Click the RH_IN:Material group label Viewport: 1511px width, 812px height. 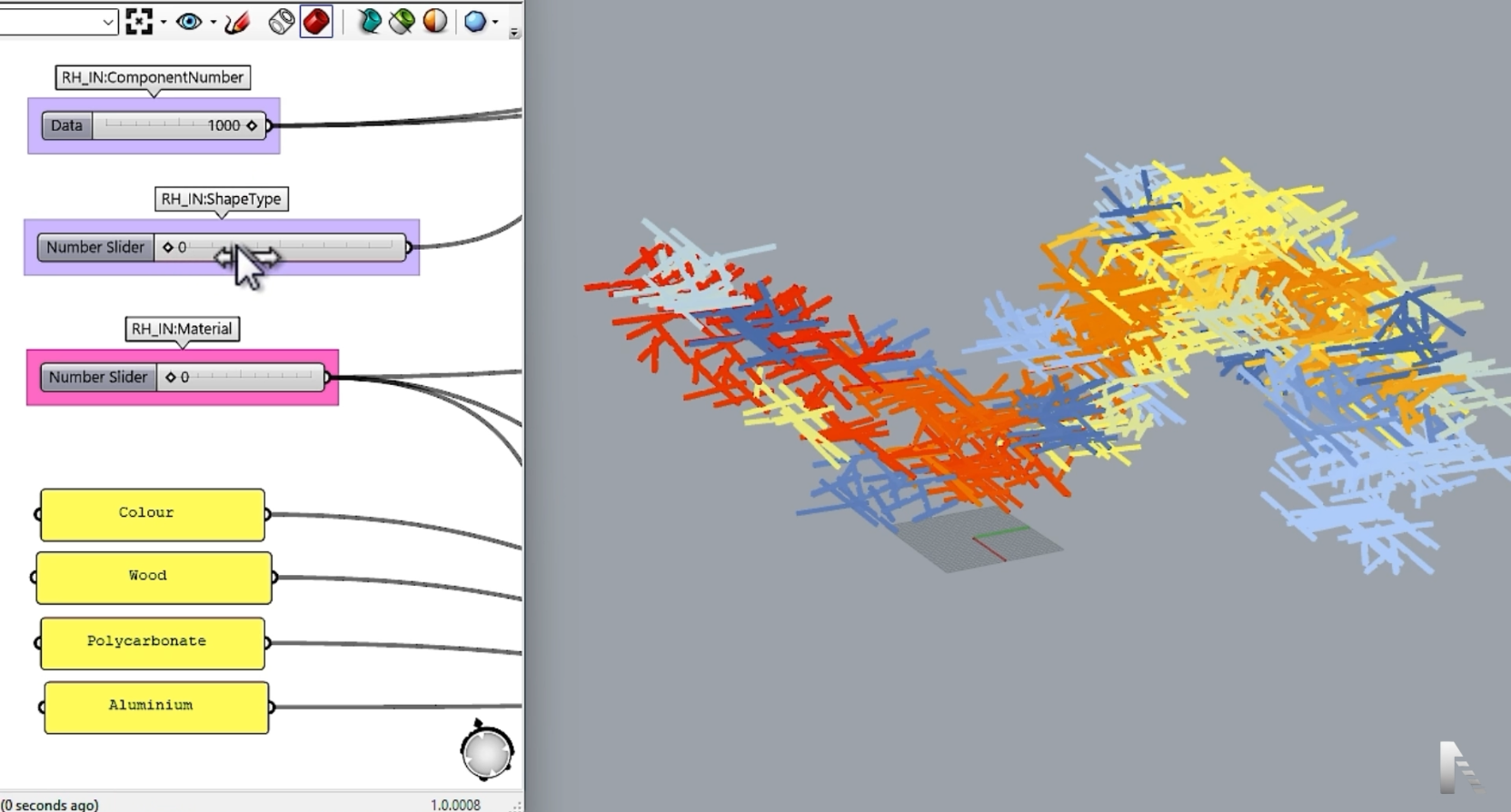pos(182,329)
